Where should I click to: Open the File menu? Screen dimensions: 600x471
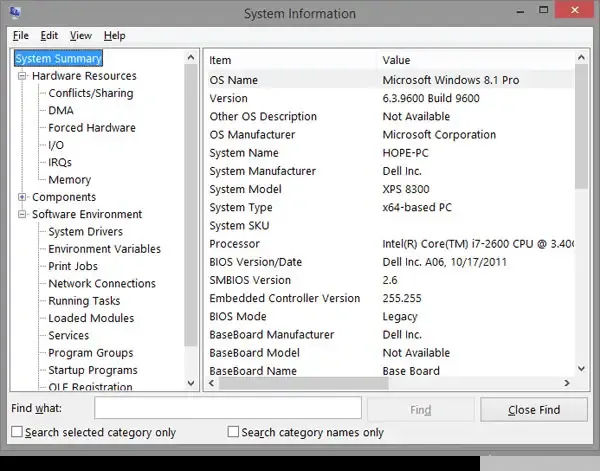click(21, 36)
